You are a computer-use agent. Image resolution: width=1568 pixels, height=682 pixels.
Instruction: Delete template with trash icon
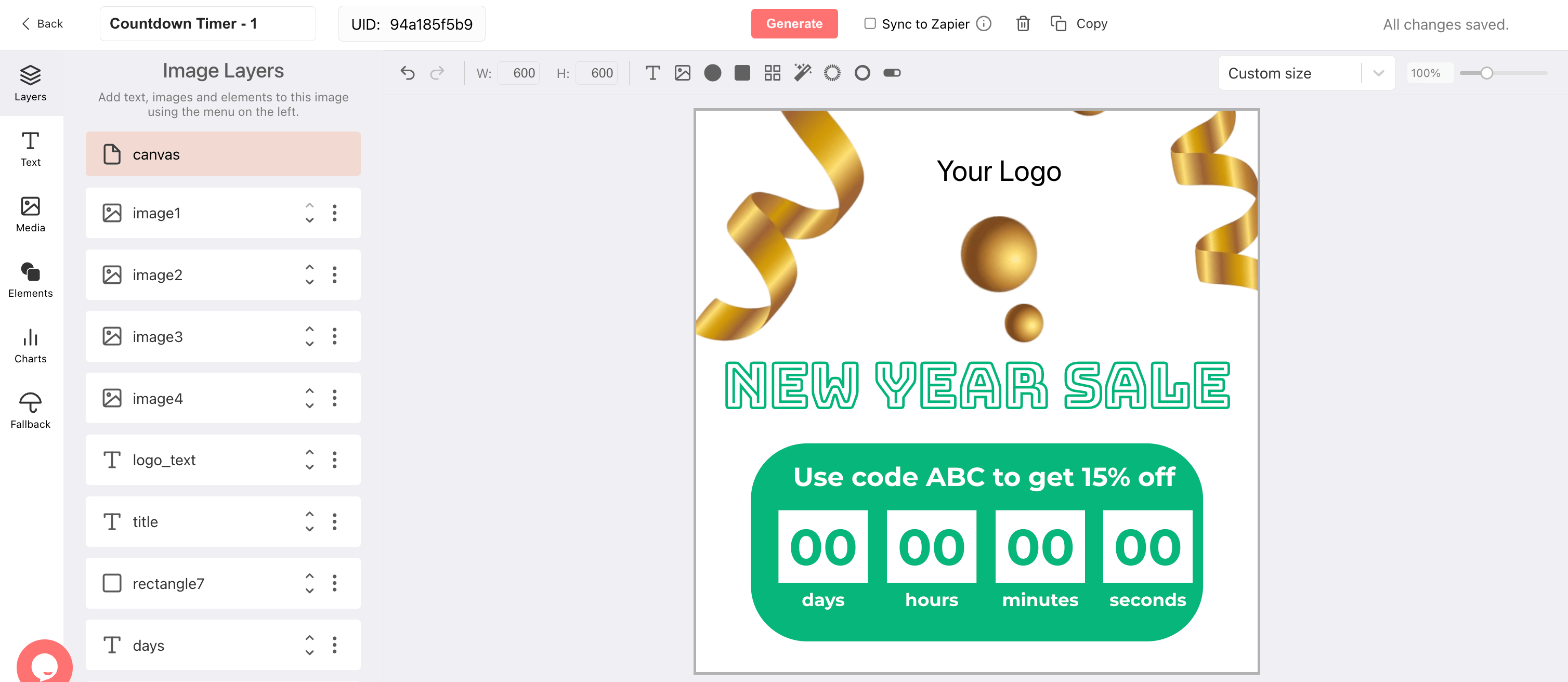(x=1023, y=24)
